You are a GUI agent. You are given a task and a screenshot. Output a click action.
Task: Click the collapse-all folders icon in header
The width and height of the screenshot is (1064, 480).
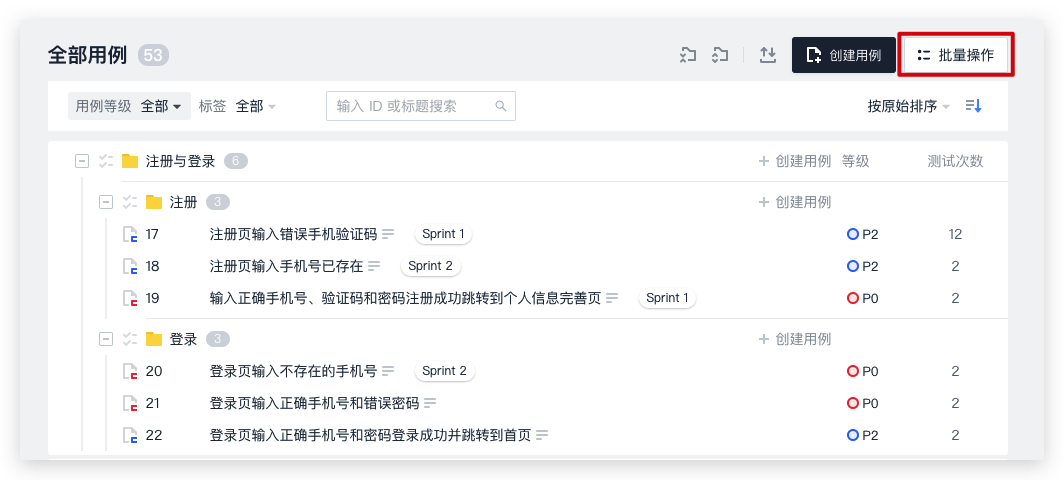(x=687, y=55)
